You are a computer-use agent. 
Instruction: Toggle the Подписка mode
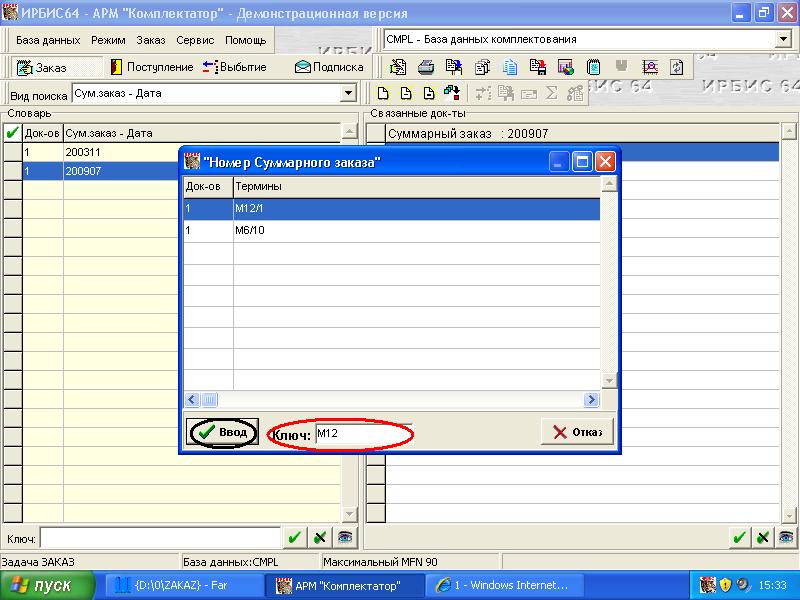pyautogui.click(x=329, y=67)
